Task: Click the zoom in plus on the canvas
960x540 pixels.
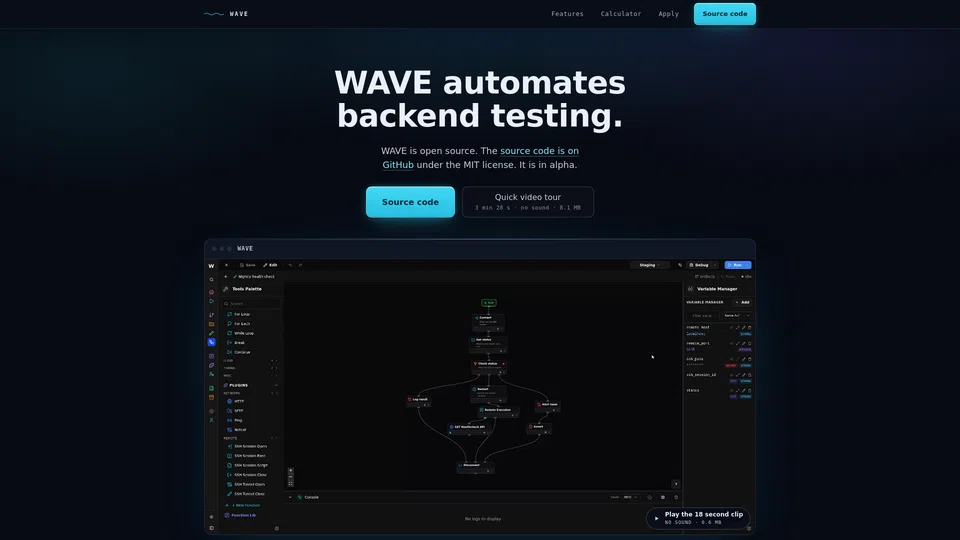Action: (291, 471)
